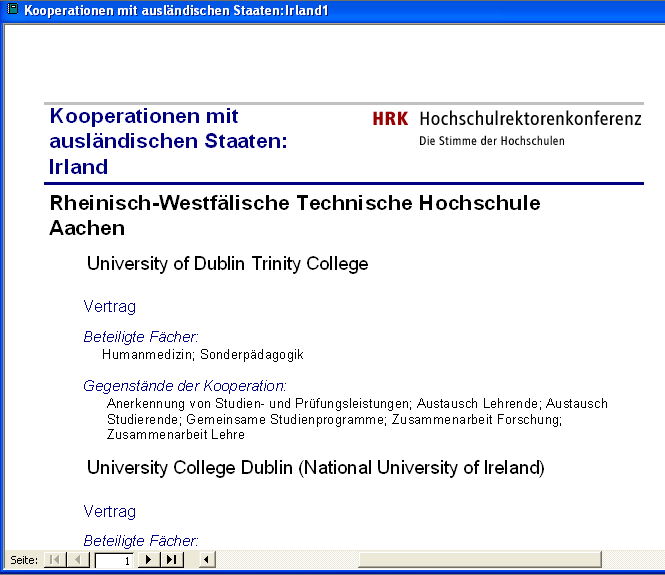Click 'University of Dublin Trinity College'
Viewport: 665px width, 575px height.
pyautogui.click(x=227, y=264)
